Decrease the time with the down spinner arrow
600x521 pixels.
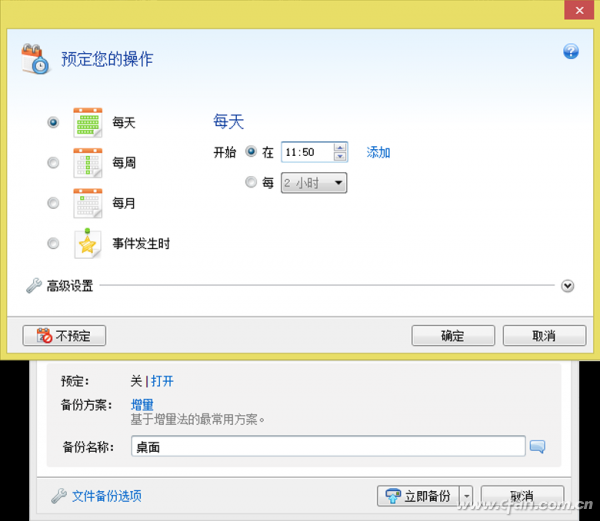click(x=339, y=156)
